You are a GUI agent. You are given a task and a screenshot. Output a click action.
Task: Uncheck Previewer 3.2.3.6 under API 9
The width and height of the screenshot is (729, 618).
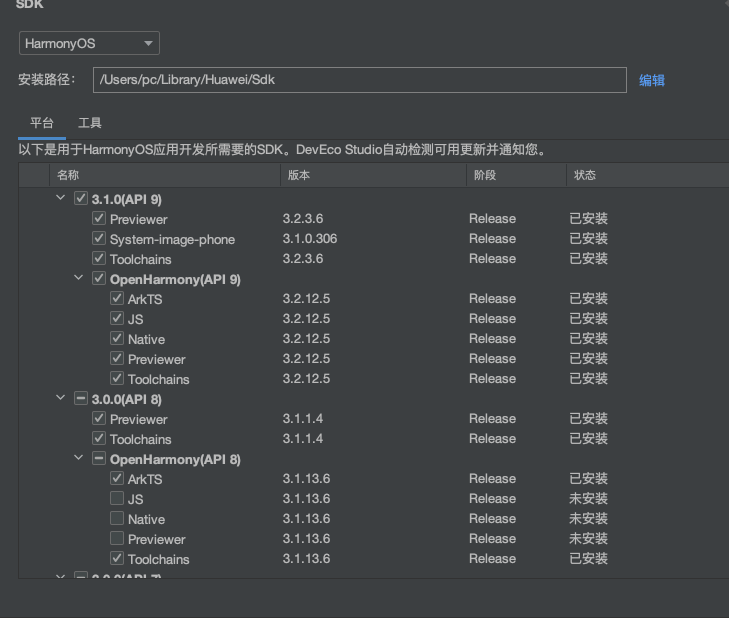coord(99,218)
